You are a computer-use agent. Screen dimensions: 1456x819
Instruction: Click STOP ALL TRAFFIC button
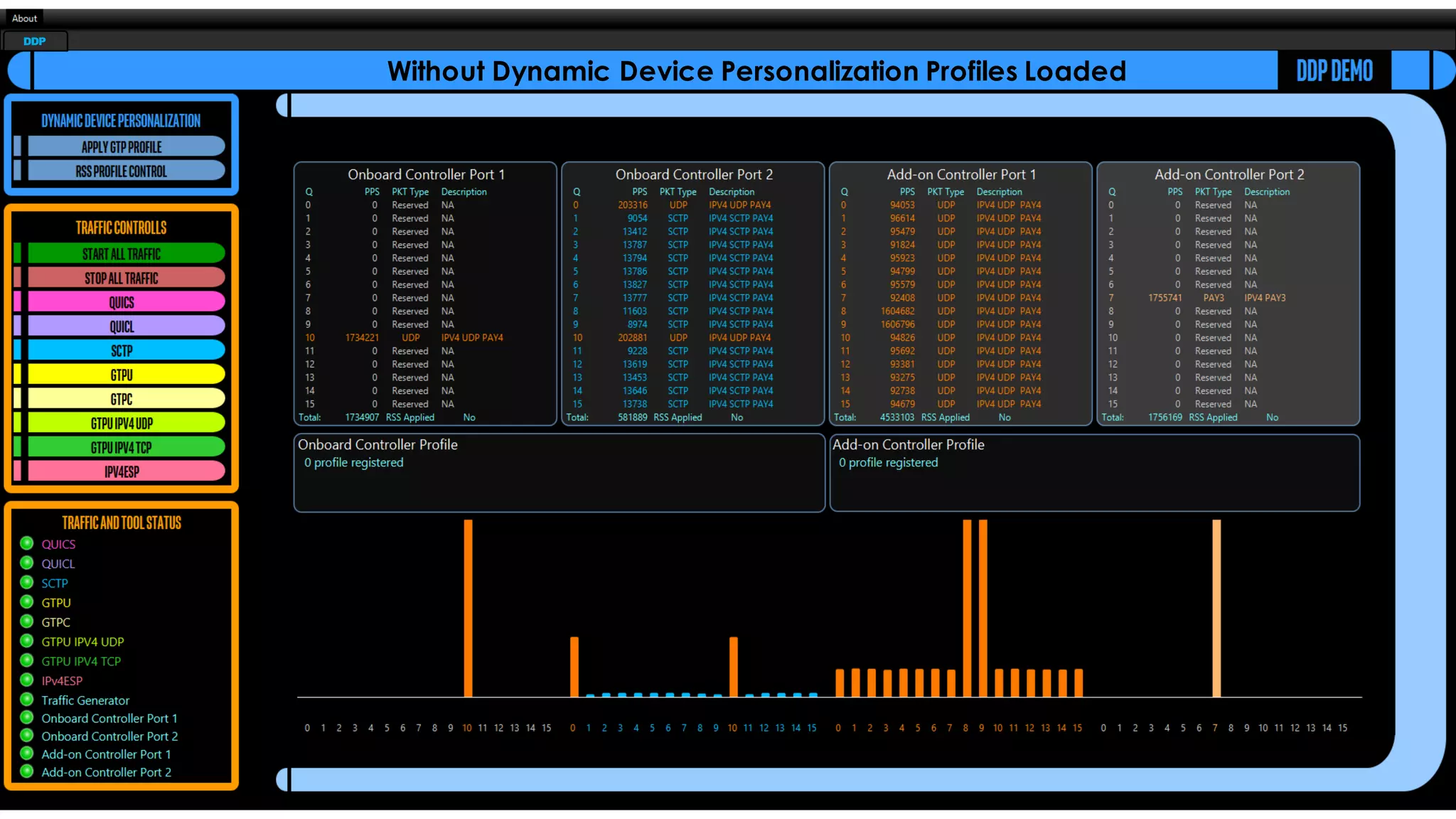pos(126,278)
